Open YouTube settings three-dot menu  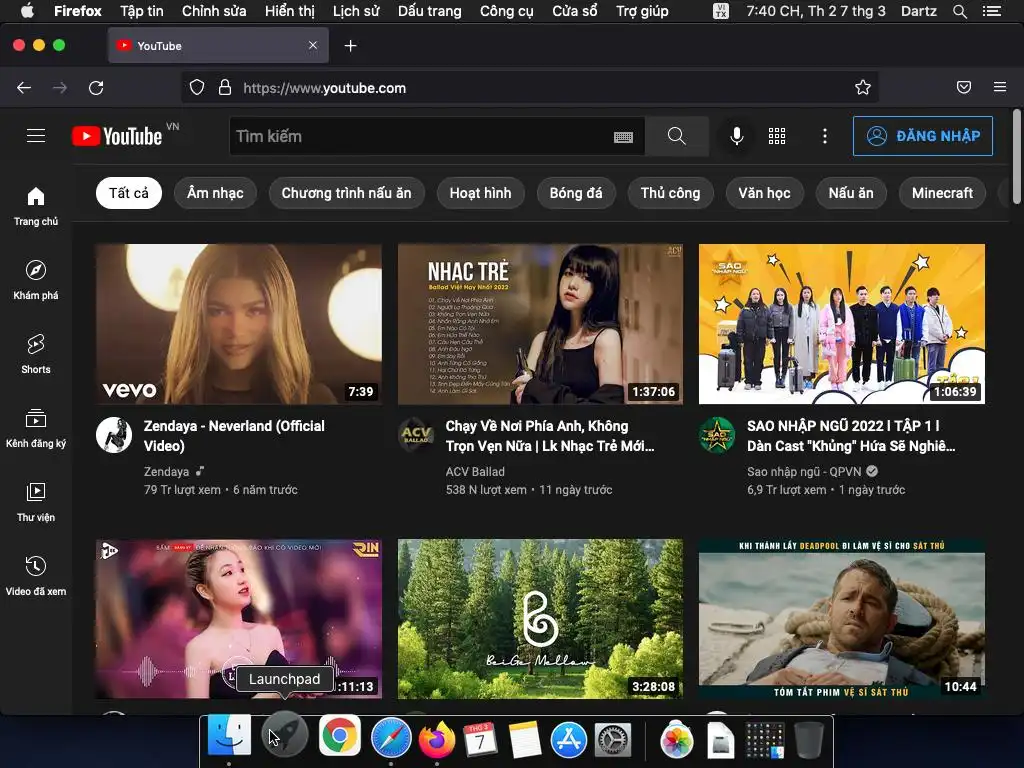[825, 136]
